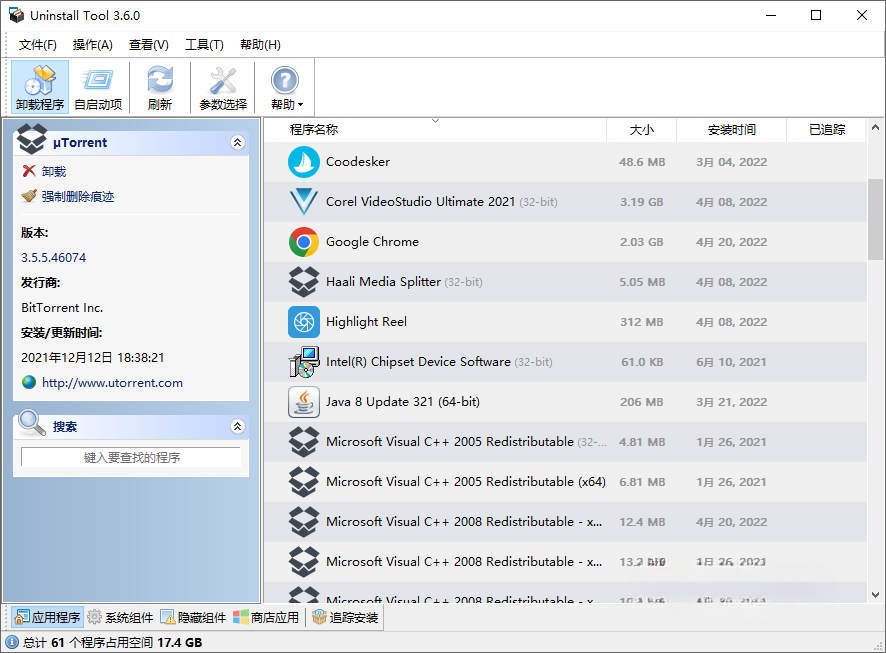Switch to the 系统组件 tab

click(x=121, y=617)
